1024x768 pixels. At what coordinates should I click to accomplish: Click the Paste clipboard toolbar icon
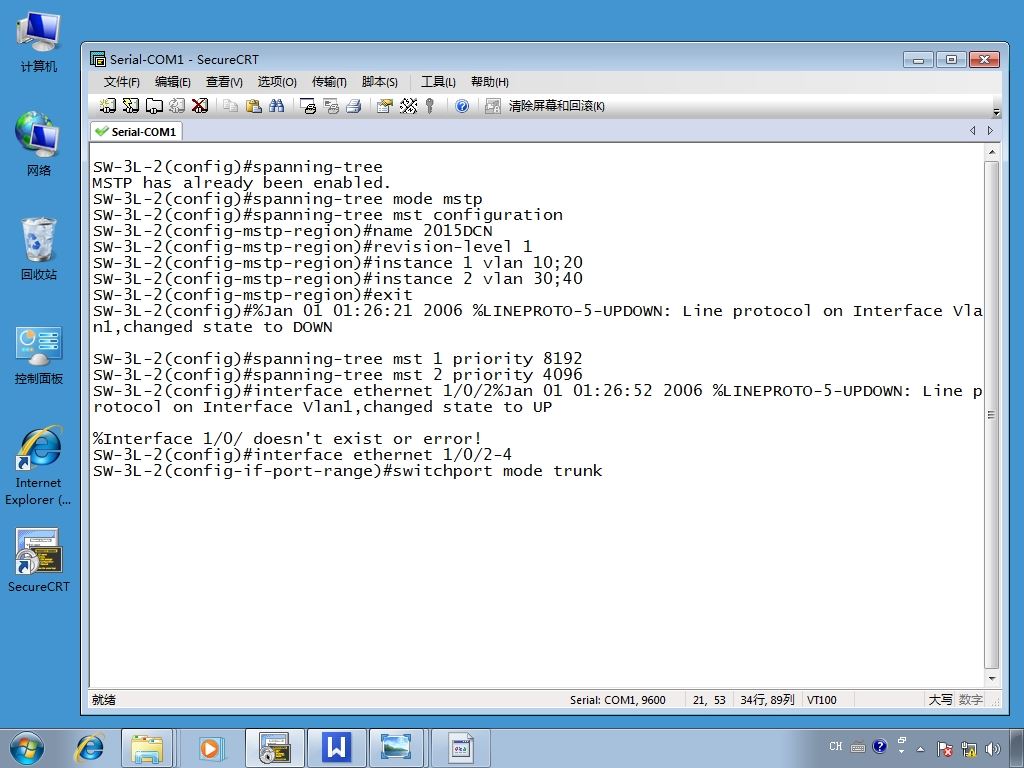pos(253,106)
